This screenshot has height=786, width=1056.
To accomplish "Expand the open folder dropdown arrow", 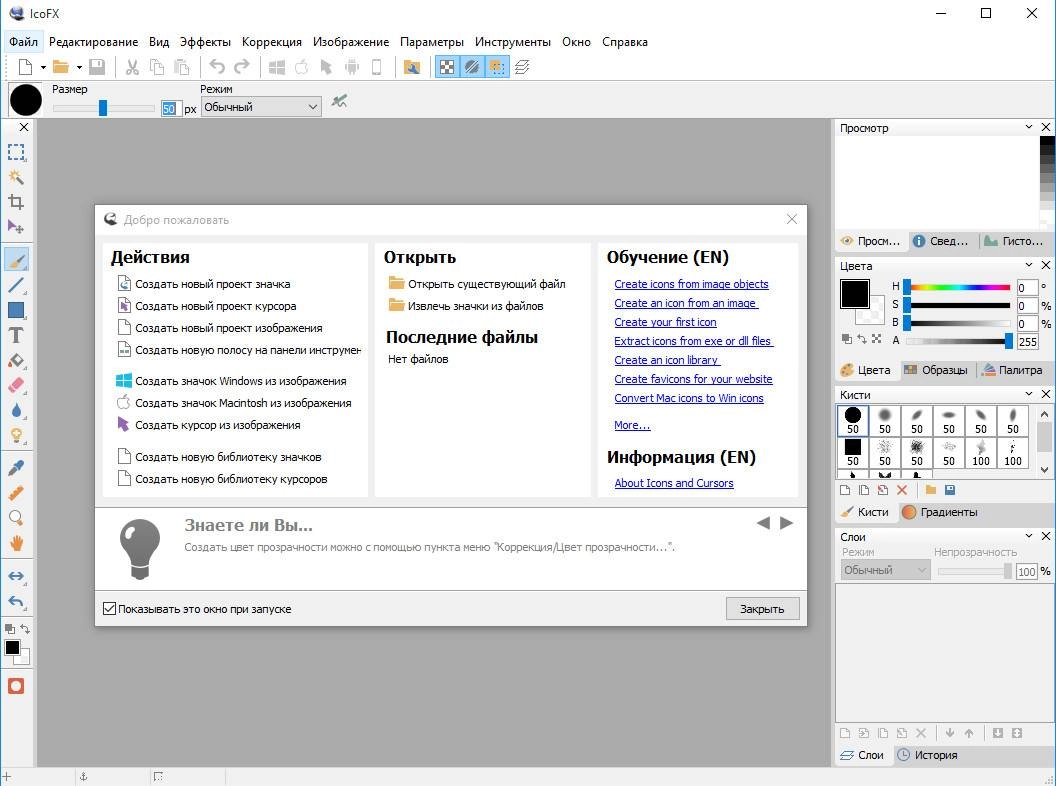I will (x=79, y=67).
